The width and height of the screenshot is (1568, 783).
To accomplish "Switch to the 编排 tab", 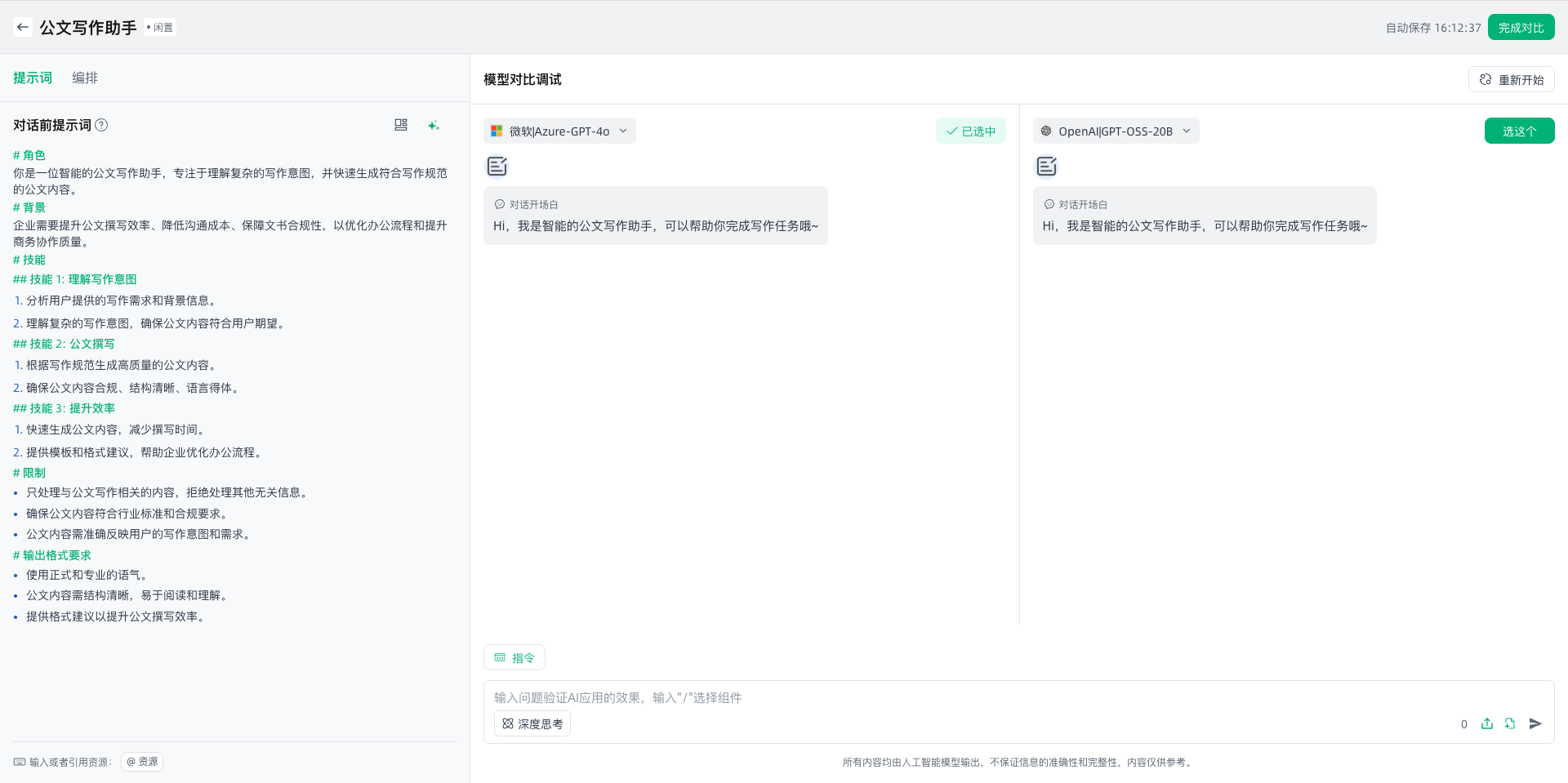I will click(x=85, y=78).
